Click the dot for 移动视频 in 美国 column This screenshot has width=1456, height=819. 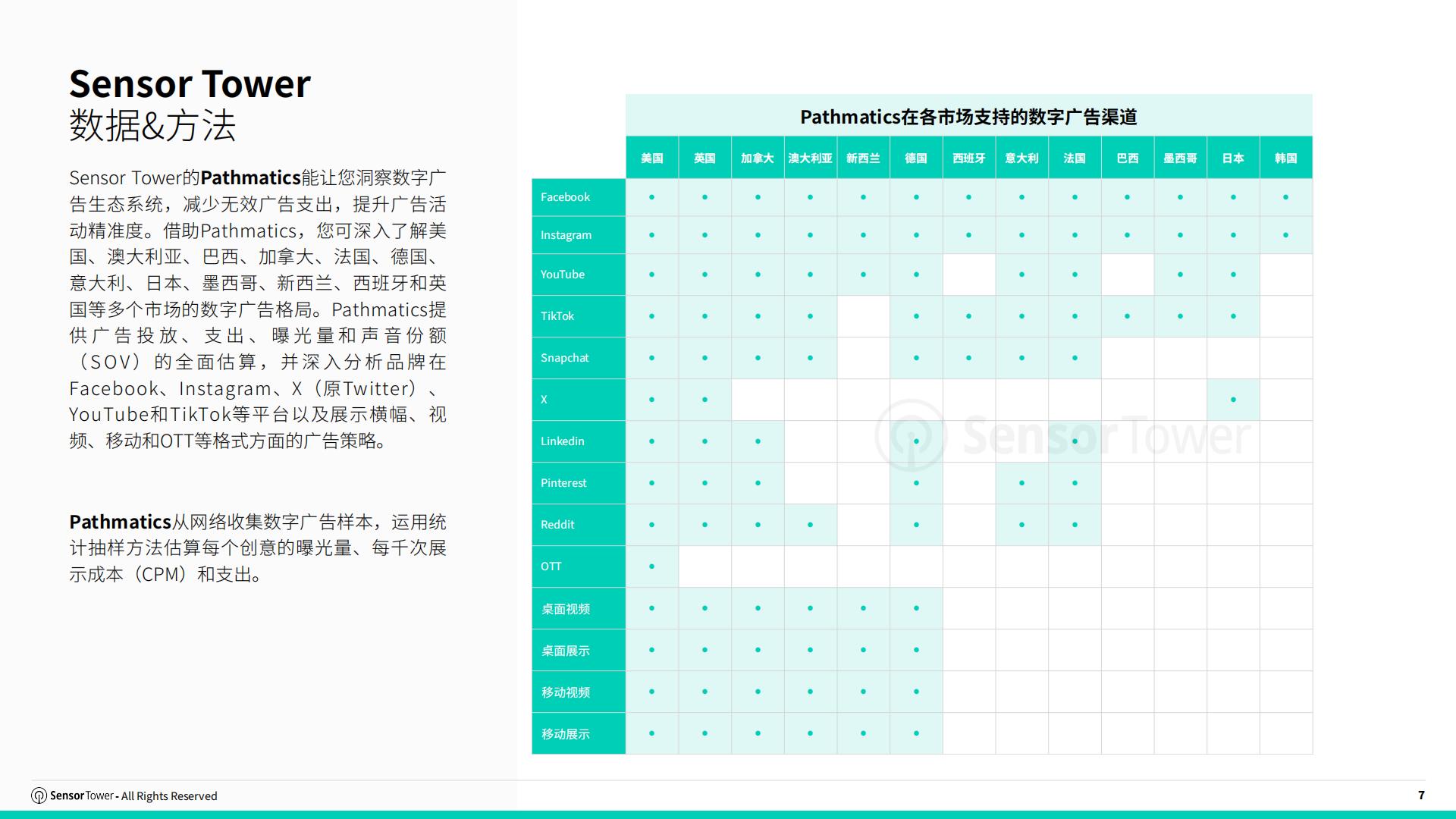652,692
